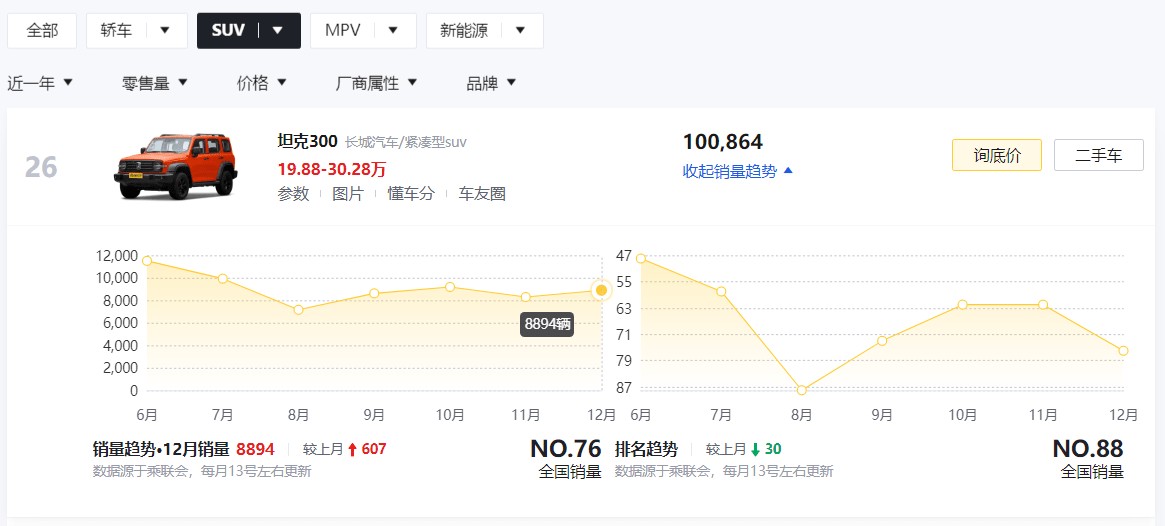Click the 排名趋势 label
Screen dimensions: 1165x526
pyautogui.click(x=646, y=449)
